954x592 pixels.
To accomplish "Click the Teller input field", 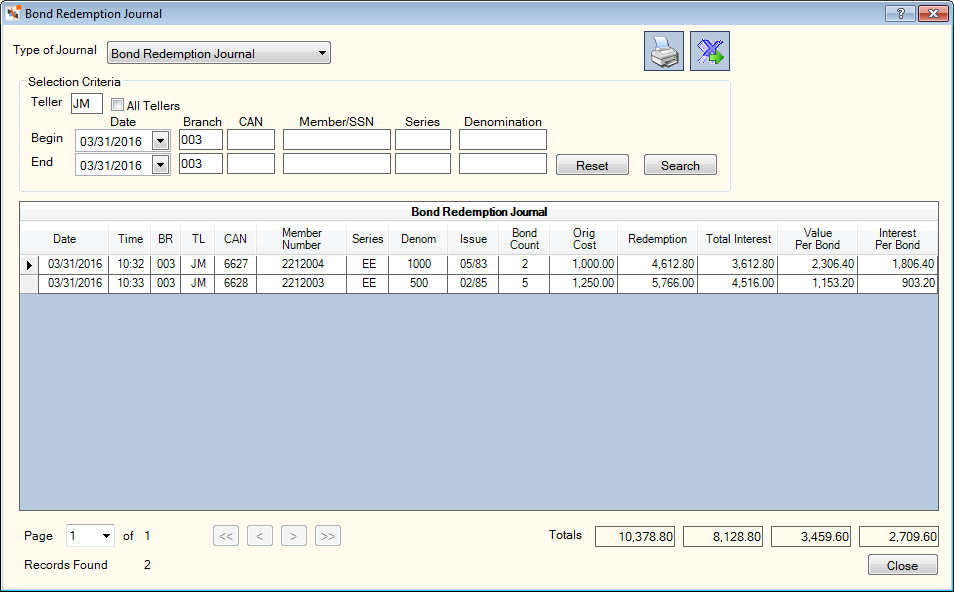I will click(x=87, y=103).
